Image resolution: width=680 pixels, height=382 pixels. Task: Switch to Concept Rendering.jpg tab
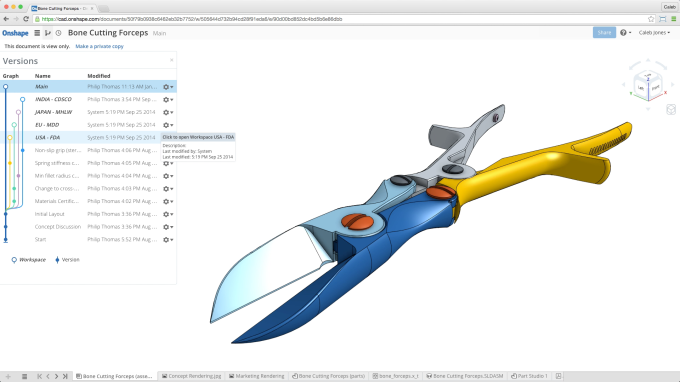click(x=191, y=376)
